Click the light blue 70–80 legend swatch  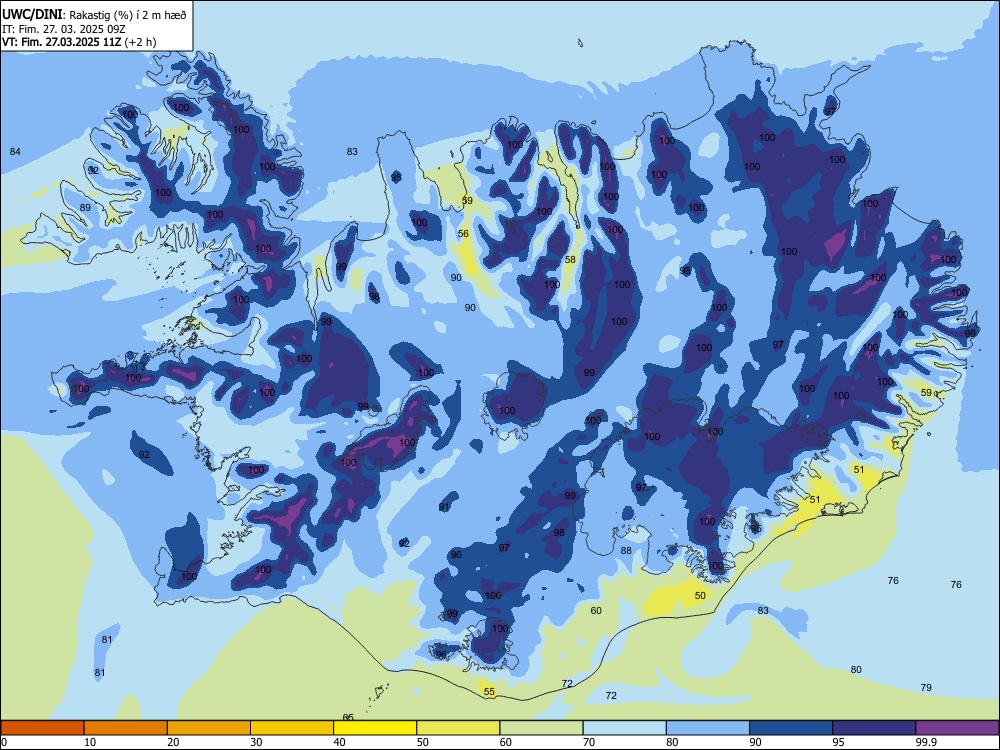click(x=624, y=728)
